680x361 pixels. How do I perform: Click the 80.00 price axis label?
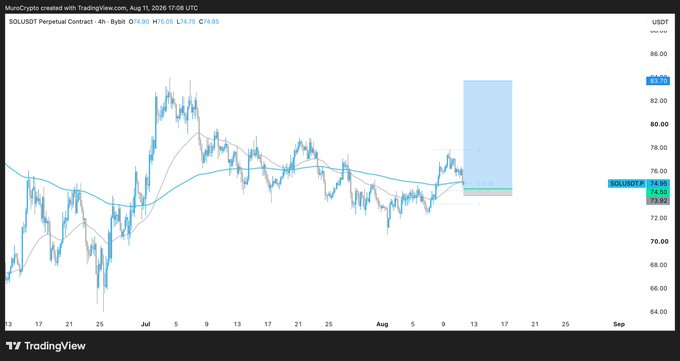[659, 124]
